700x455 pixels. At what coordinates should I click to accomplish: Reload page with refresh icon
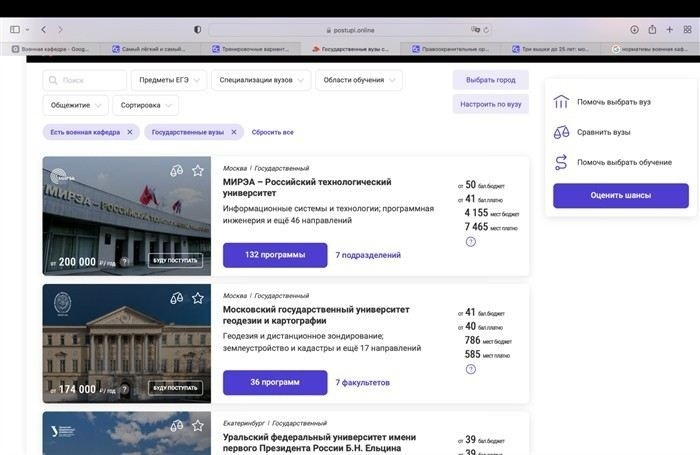pyautogui.click(x=486, y=30)
